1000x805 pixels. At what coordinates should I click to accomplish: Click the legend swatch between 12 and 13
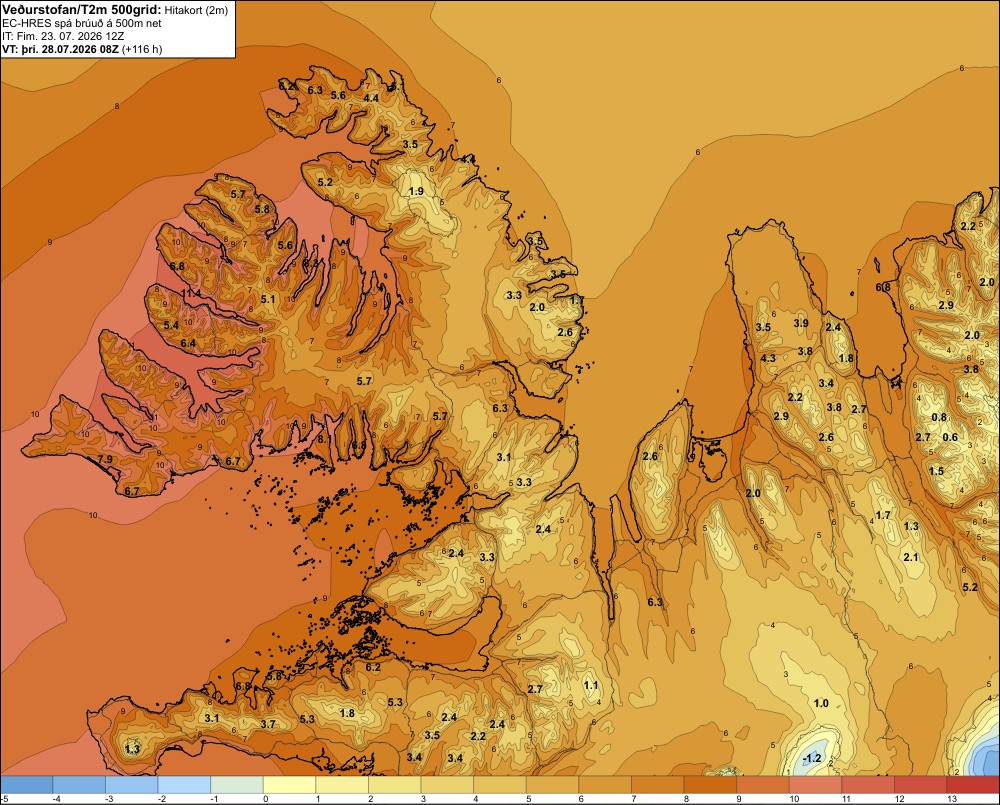coord(920,785)
